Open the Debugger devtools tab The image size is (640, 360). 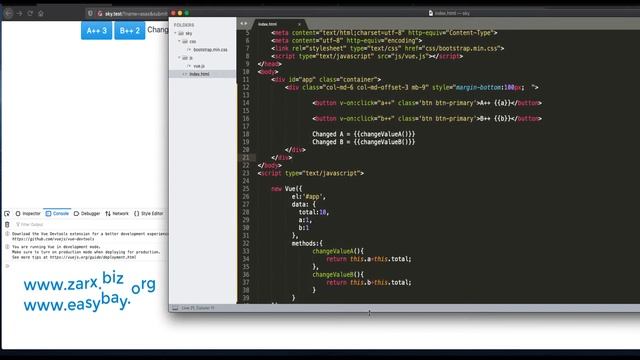click(87, 213)
